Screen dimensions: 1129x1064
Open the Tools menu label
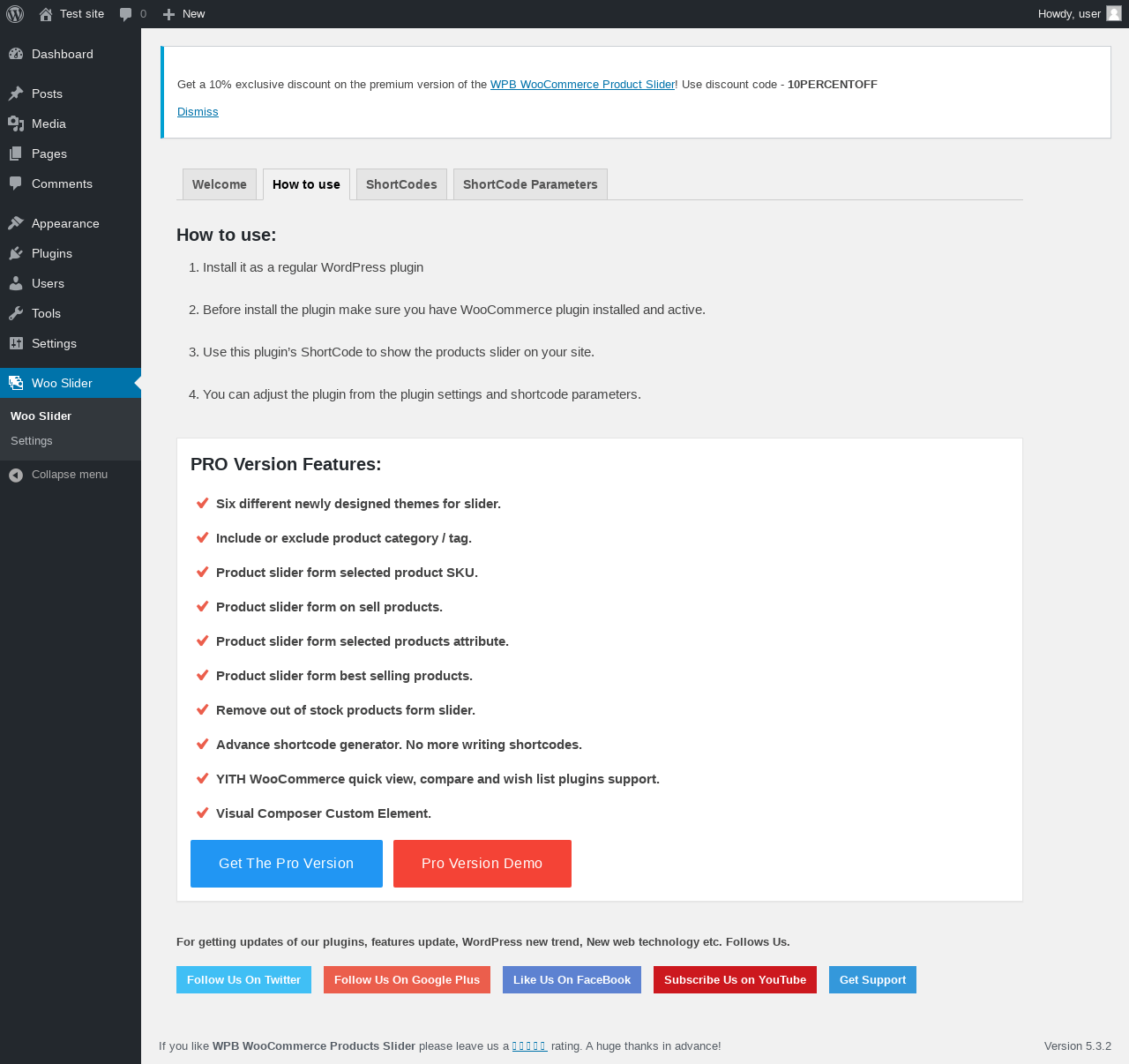(46, 313)
